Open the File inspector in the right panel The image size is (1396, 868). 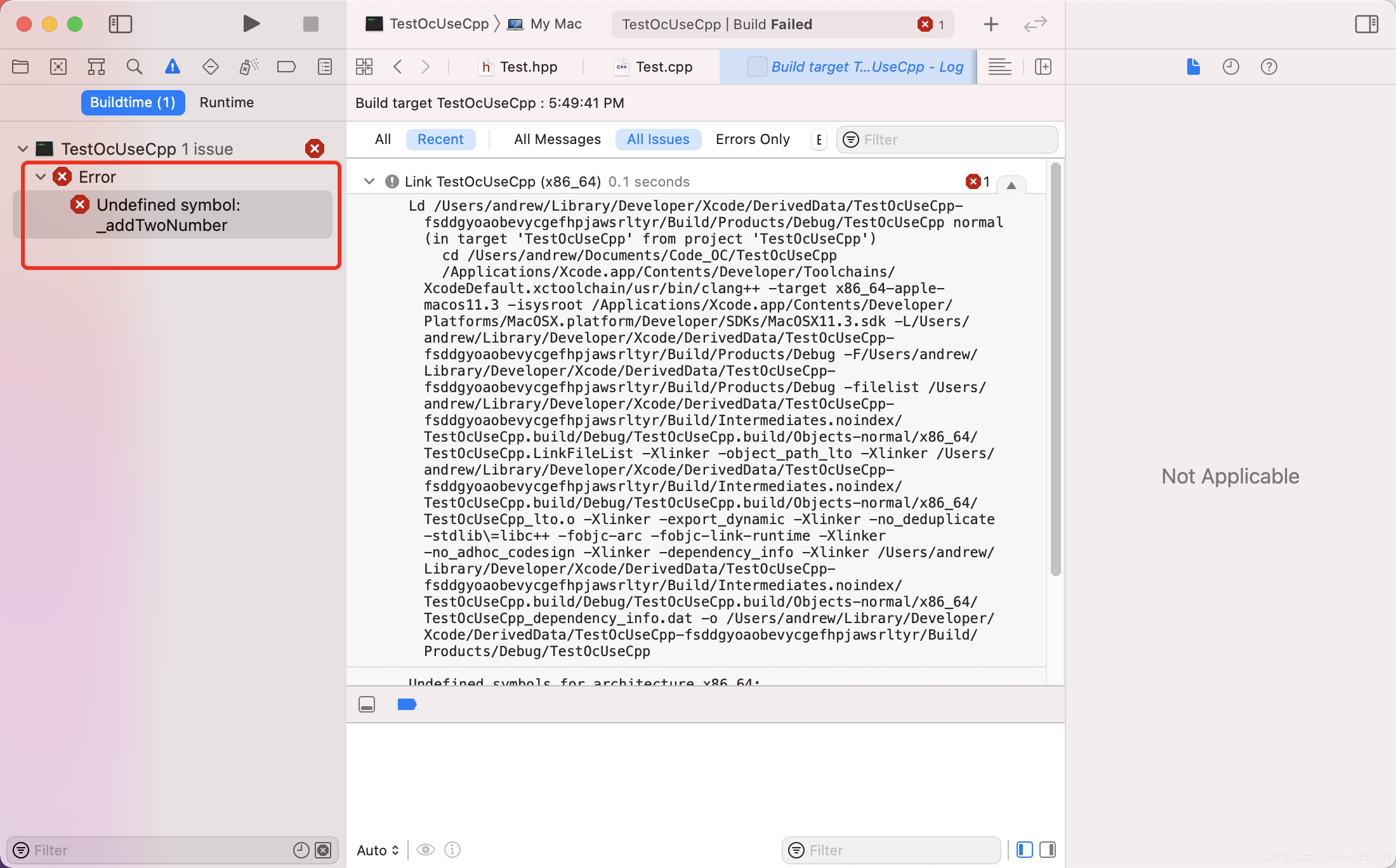(1192, 66)
